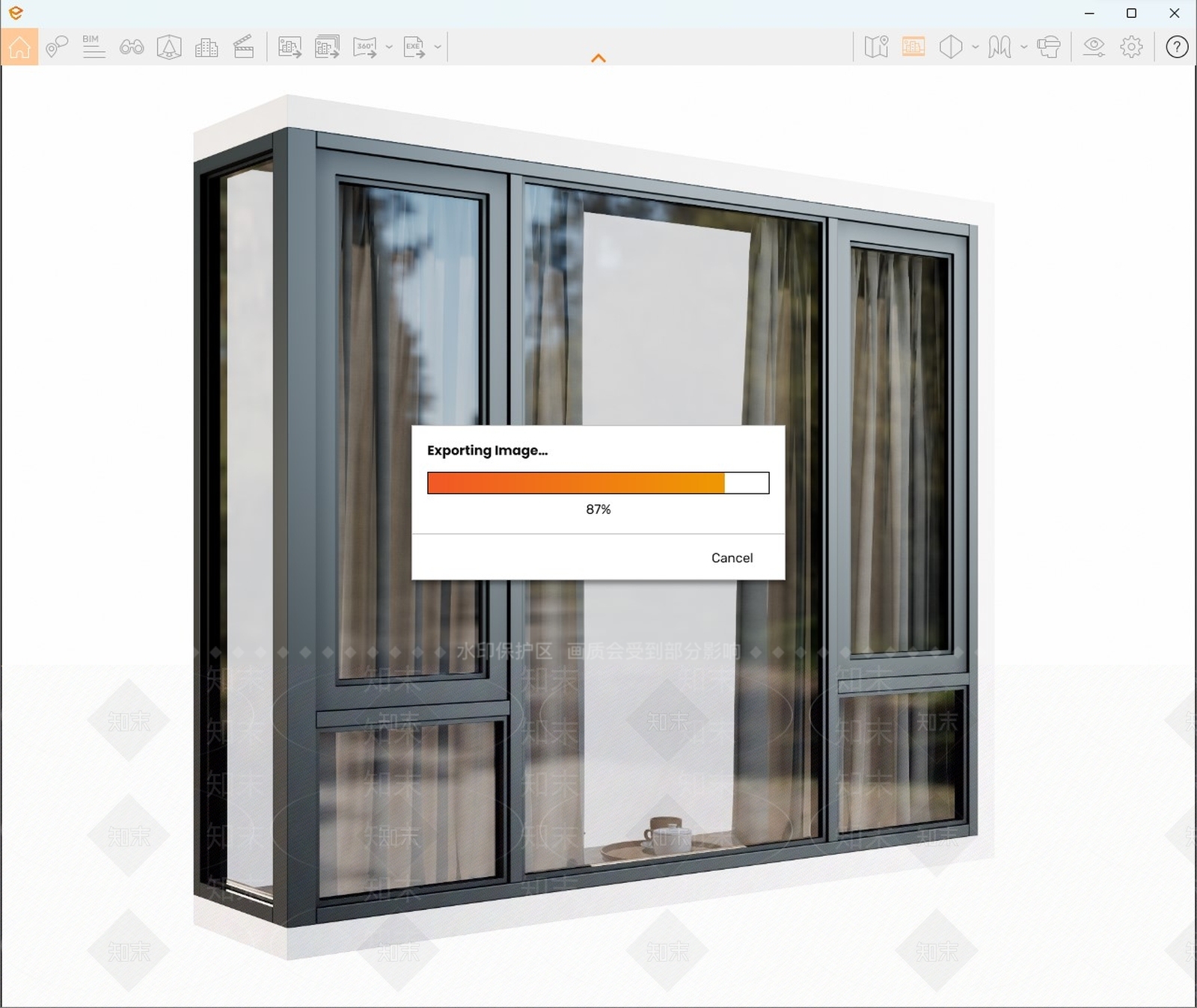The width and height of the screenshot is (1197, 1008).
Task: Expand the EXE export dropdown arrow
Action: 438,47
